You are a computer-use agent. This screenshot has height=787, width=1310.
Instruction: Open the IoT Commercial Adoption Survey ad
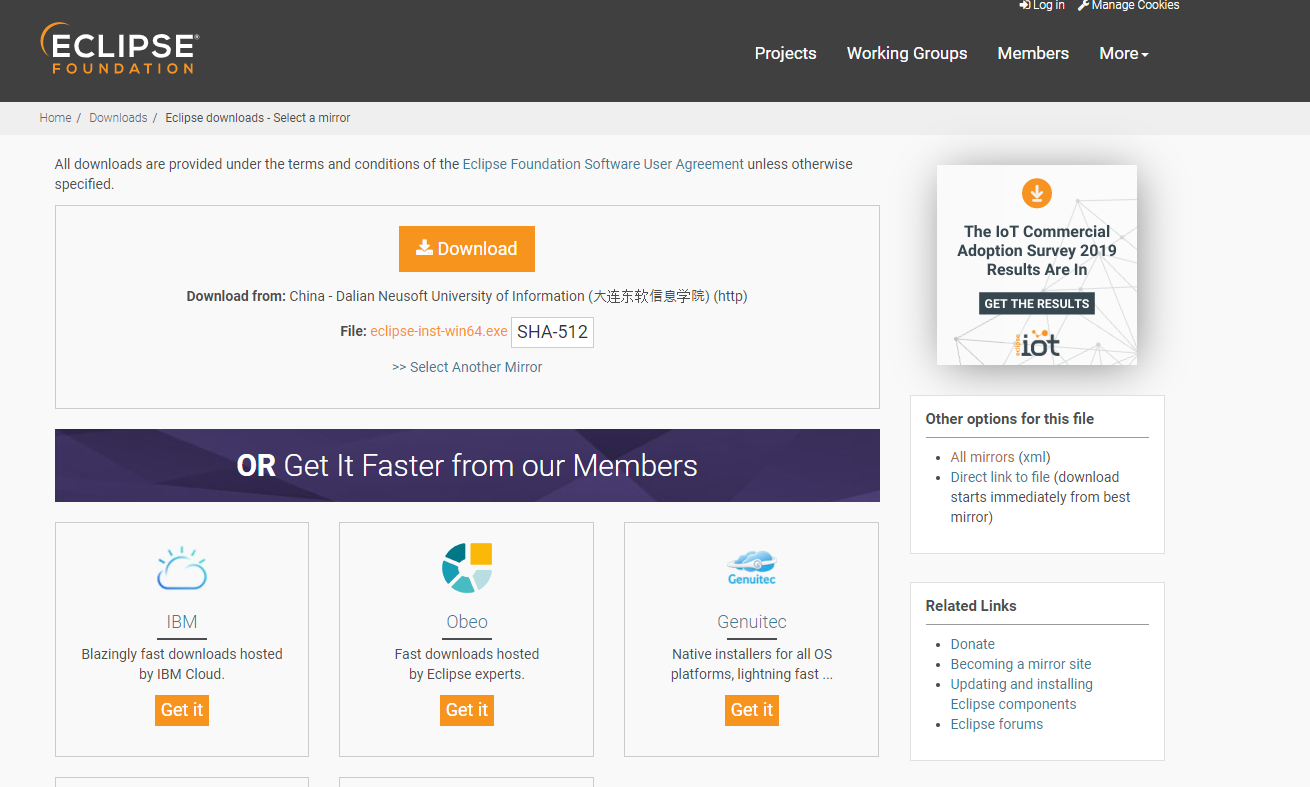click(1037, 265)
